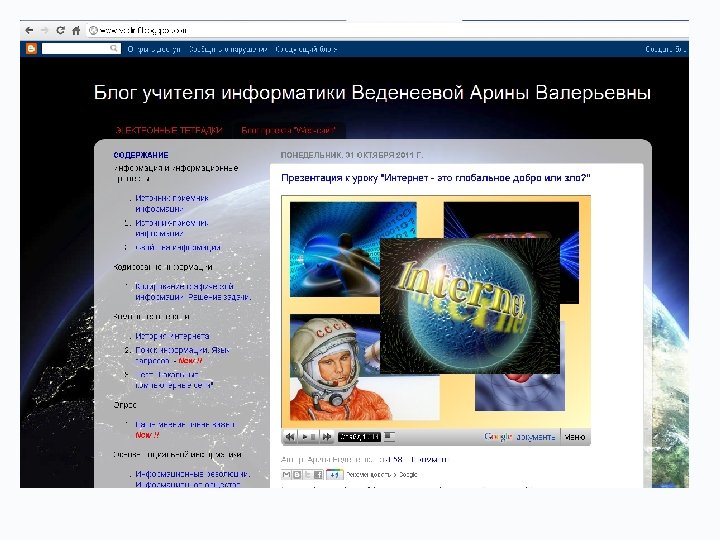Click the Google +1 button
The image size is (720, 540).
334,475
